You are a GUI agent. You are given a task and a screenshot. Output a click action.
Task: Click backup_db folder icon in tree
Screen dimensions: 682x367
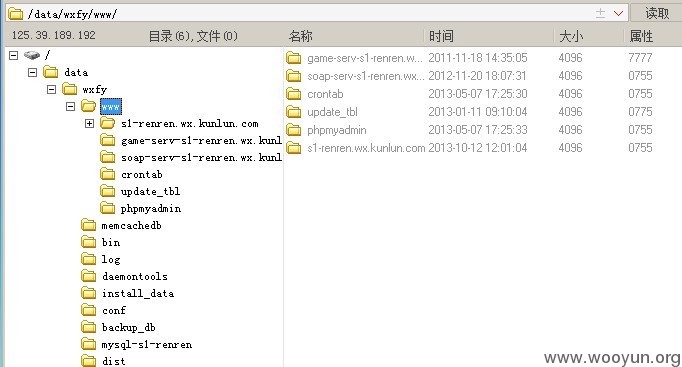click(x=89, y=327)
